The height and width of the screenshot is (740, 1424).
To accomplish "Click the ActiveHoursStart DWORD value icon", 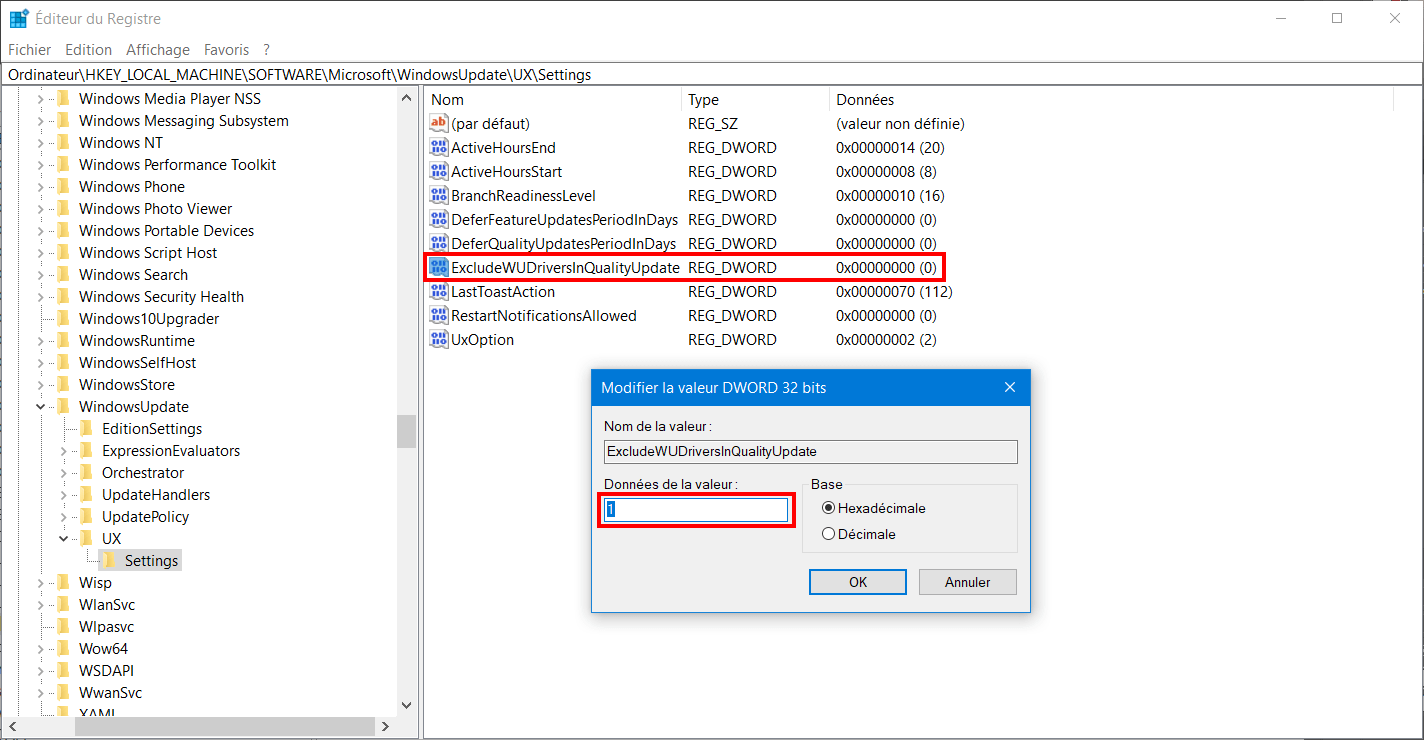I will (x=439, y=171).
